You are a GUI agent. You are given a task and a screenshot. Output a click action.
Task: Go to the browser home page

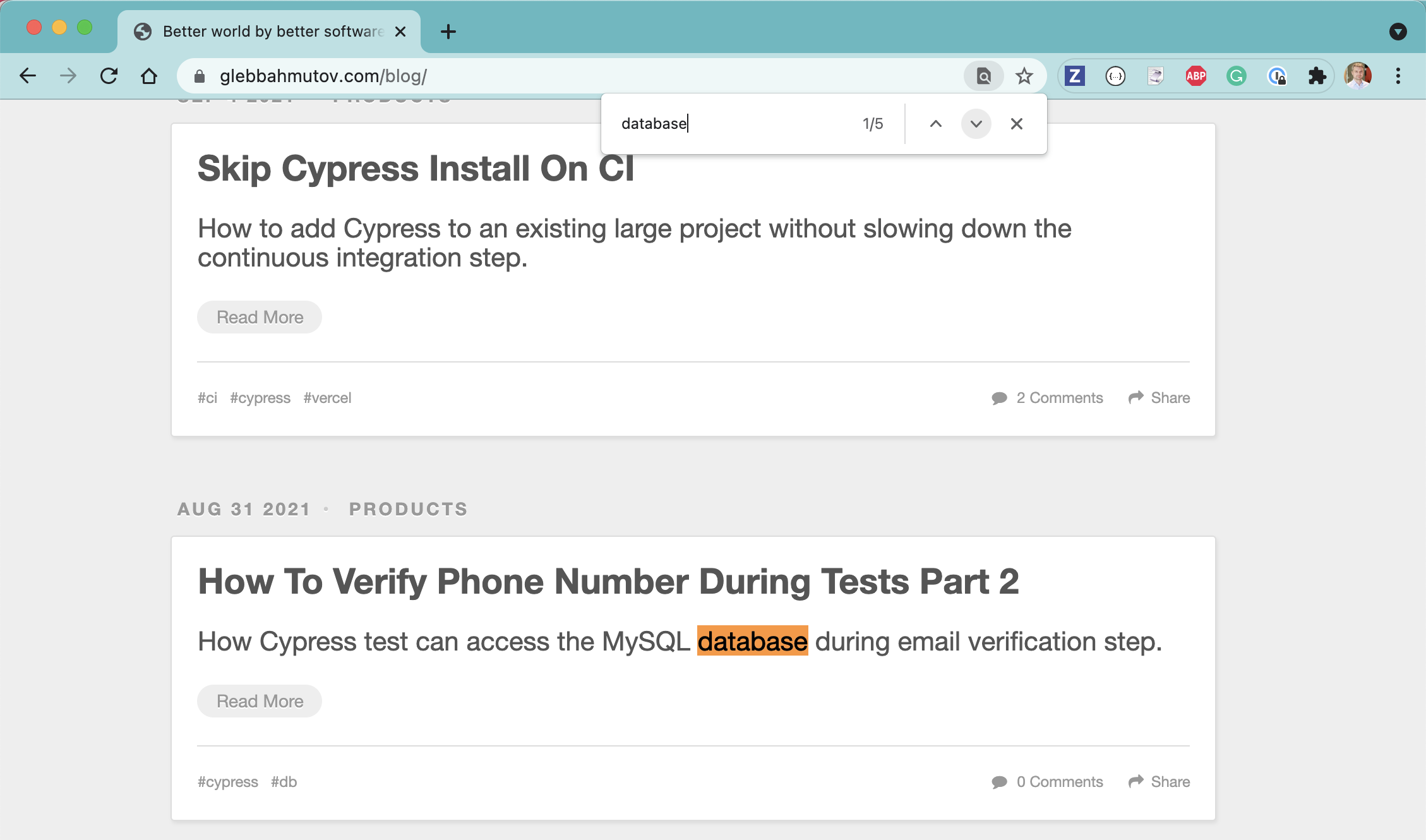(149, 76)
